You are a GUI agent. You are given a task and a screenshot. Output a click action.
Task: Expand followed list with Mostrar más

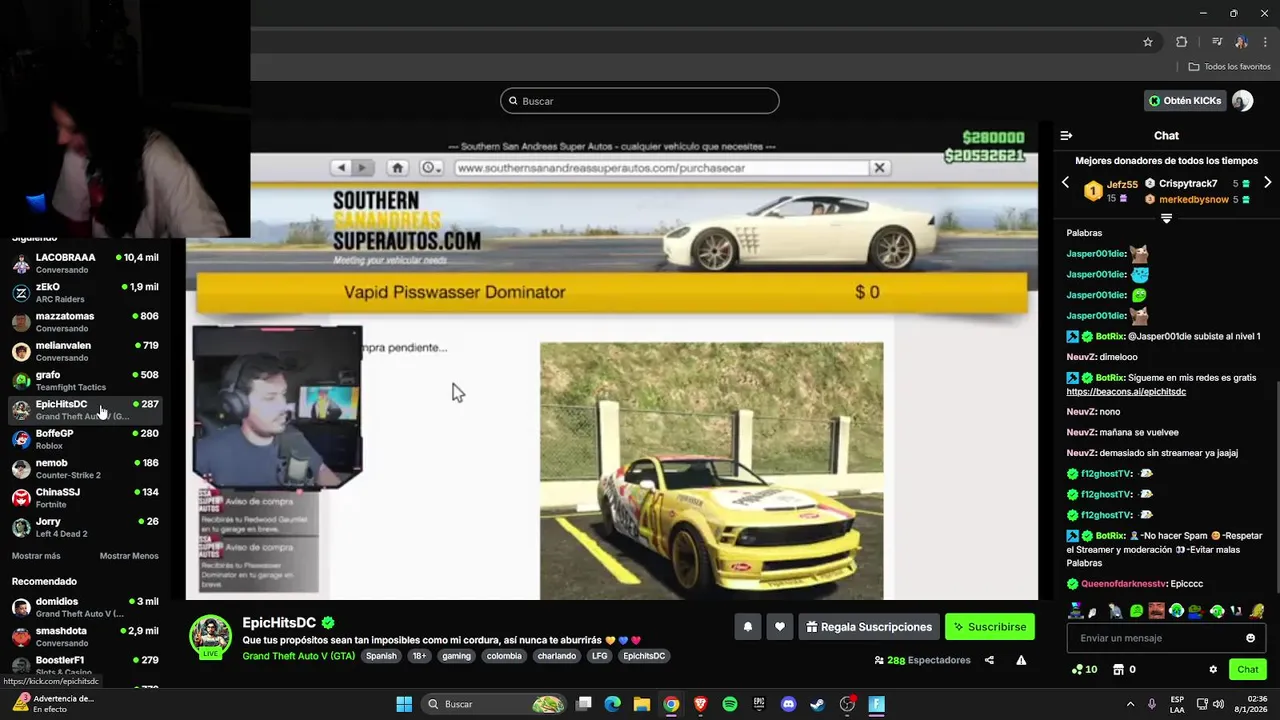[x=36, y=556]
